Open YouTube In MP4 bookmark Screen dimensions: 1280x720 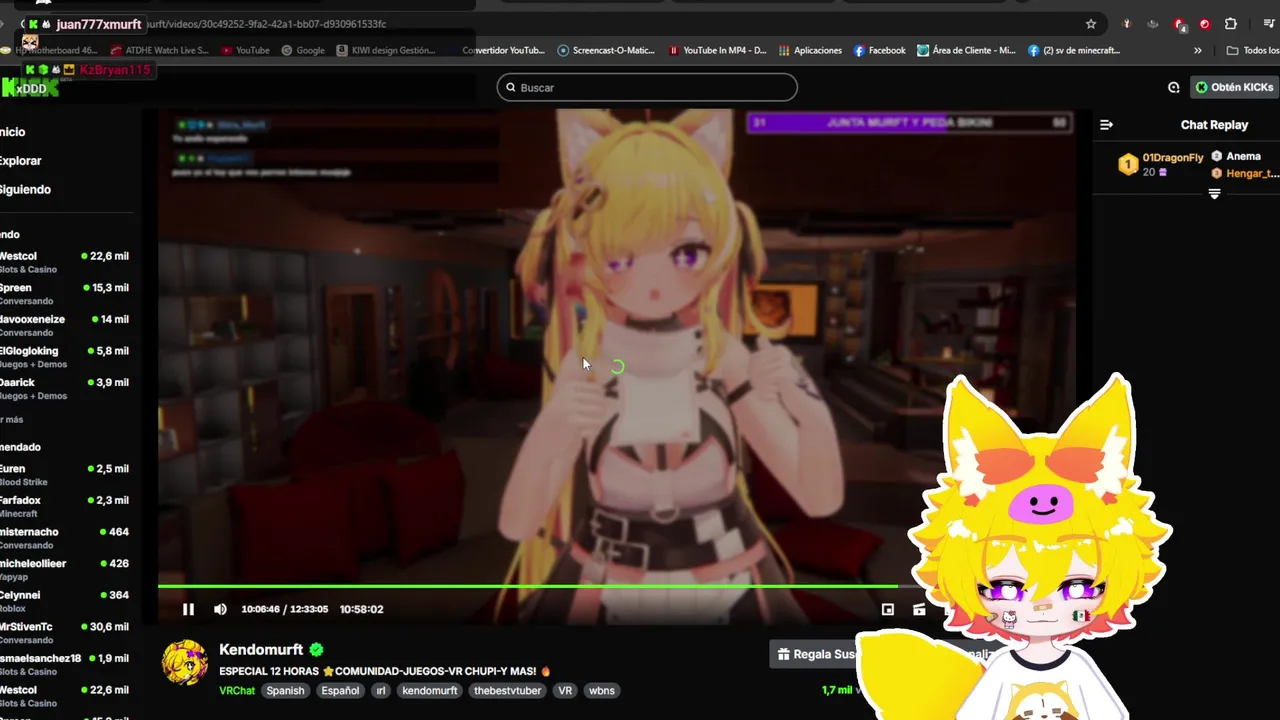[717, 50]
